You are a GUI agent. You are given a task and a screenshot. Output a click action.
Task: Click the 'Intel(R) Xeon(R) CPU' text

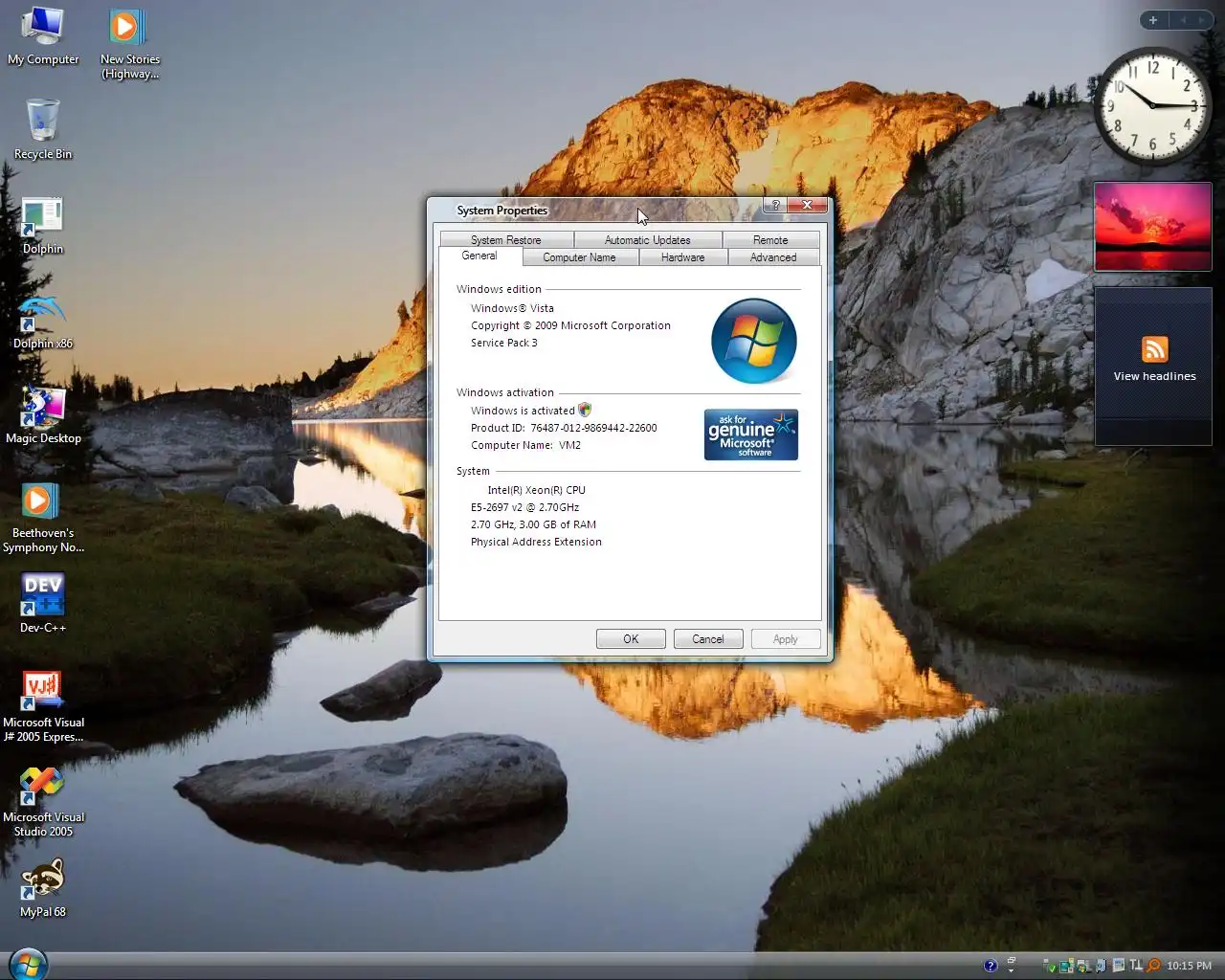(536, 490)
